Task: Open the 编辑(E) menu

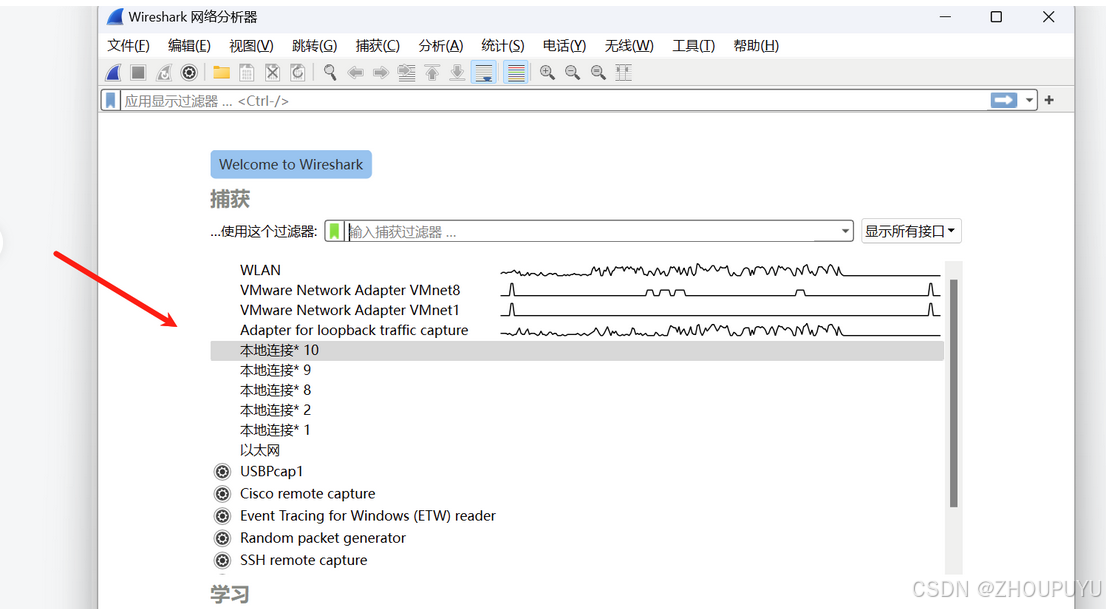Action: pos(189,46)
